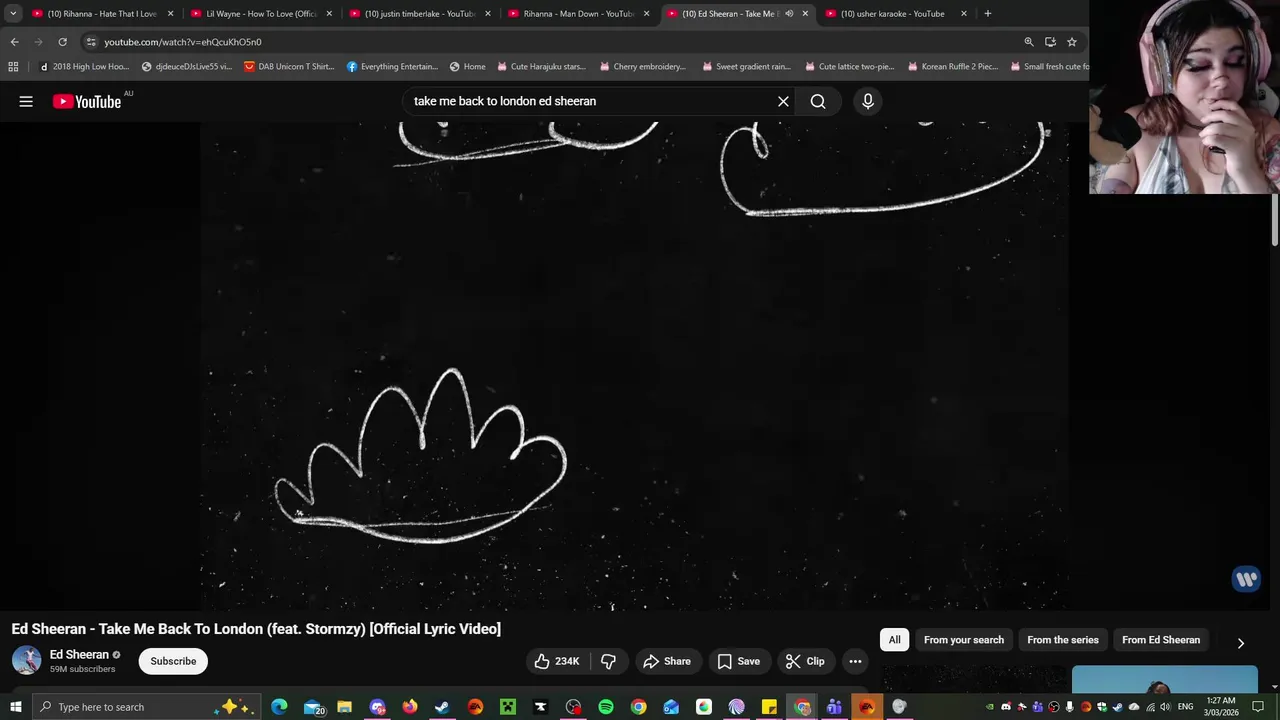Open the Chrome zoom magnifier icon

(1028, 42)
